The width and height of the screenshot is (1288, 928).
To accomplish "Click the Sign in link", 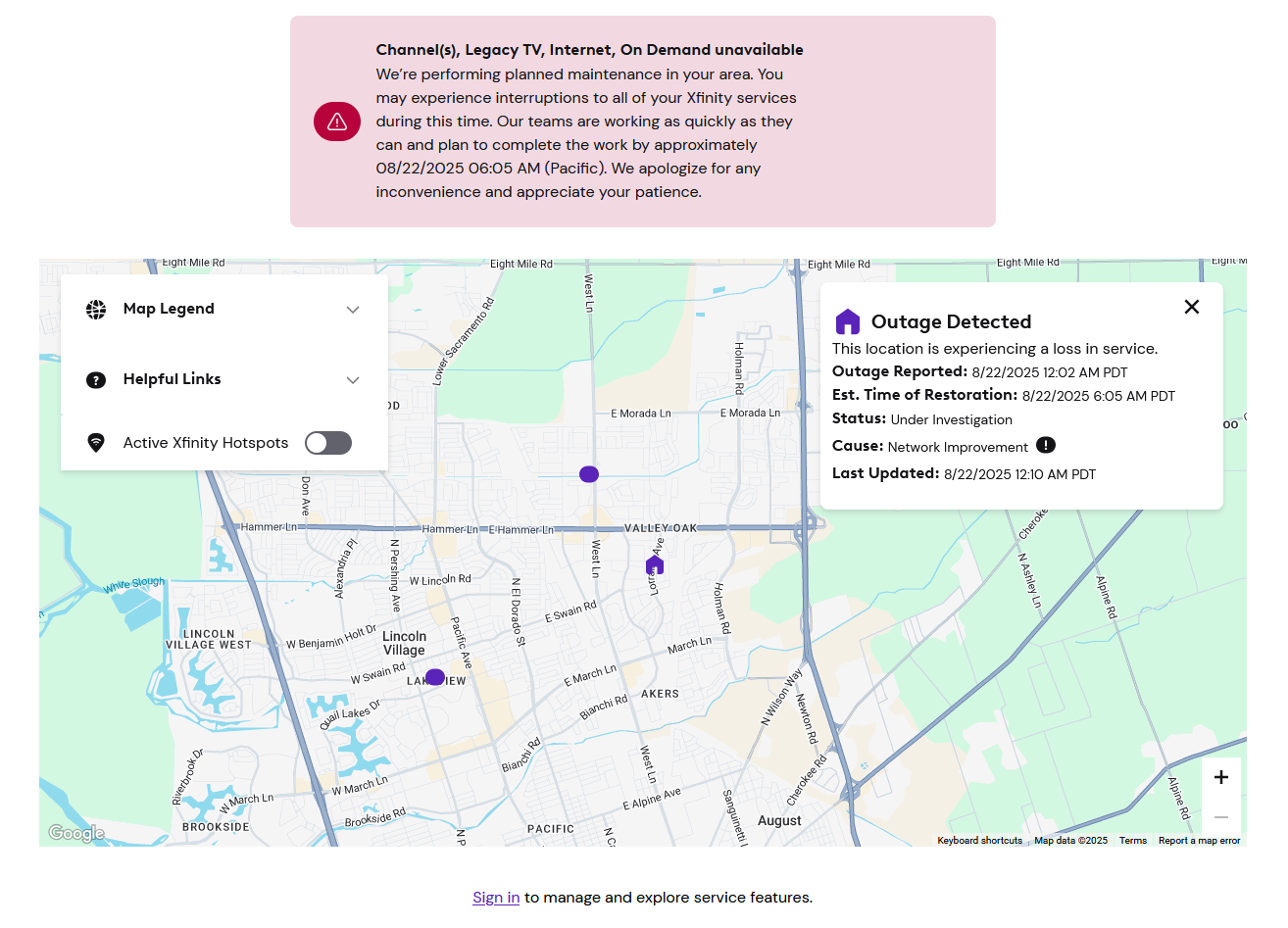I will [496, 898].
